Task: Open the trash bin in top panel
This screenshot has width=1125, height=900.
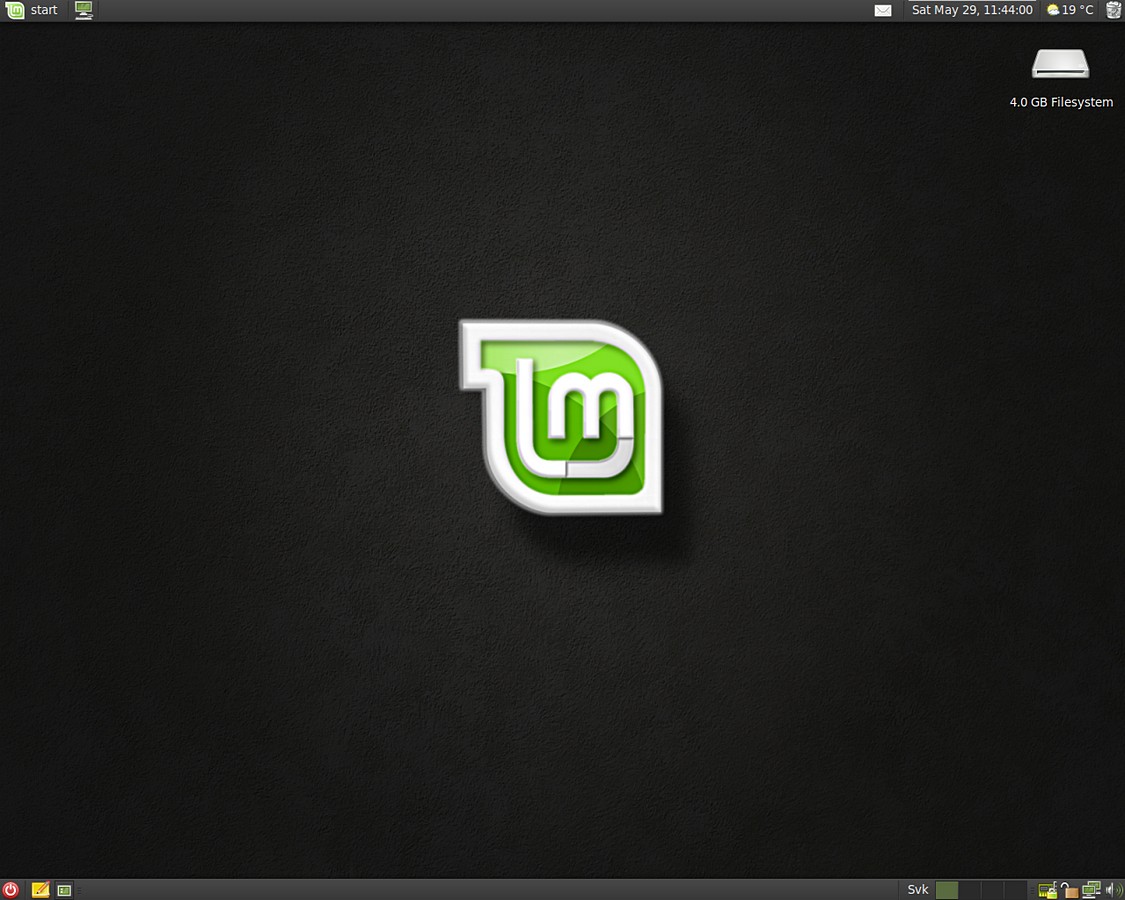Action: pyautogui.click(x=1113, y=10)
